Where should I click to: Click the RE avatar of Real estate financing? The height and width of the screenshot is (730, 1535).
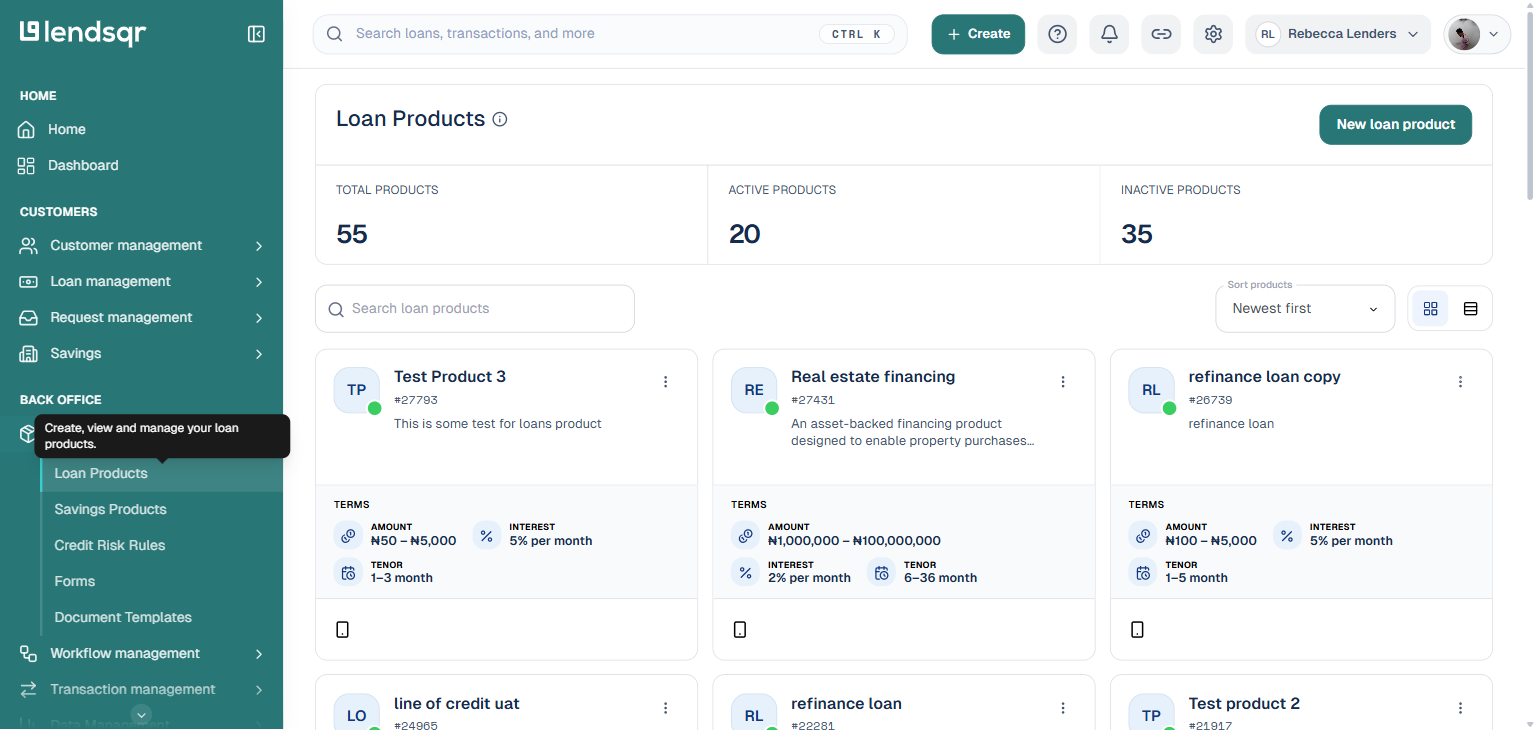[x=754, y=390]
